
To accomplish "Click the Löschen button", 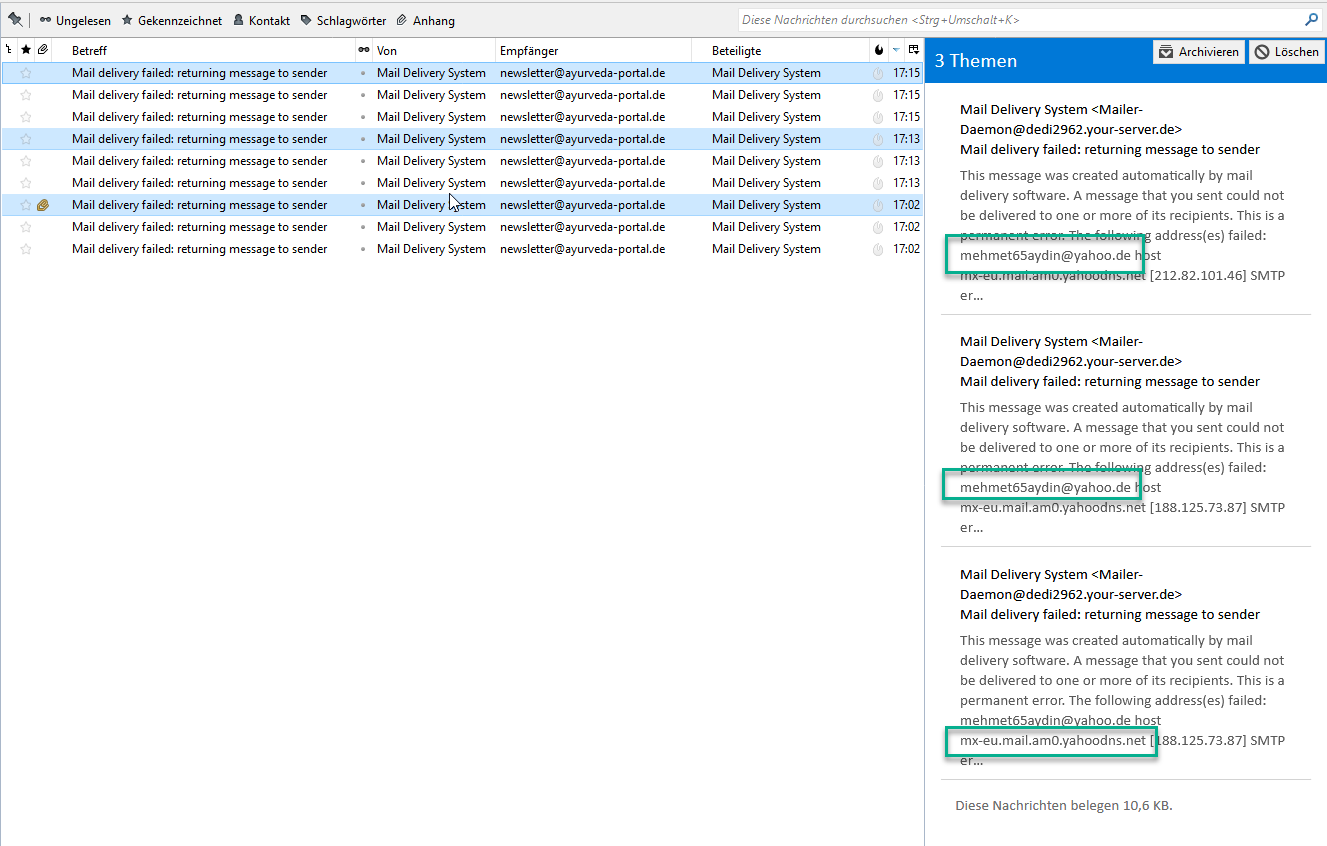I will click(x=1286, y=52).
